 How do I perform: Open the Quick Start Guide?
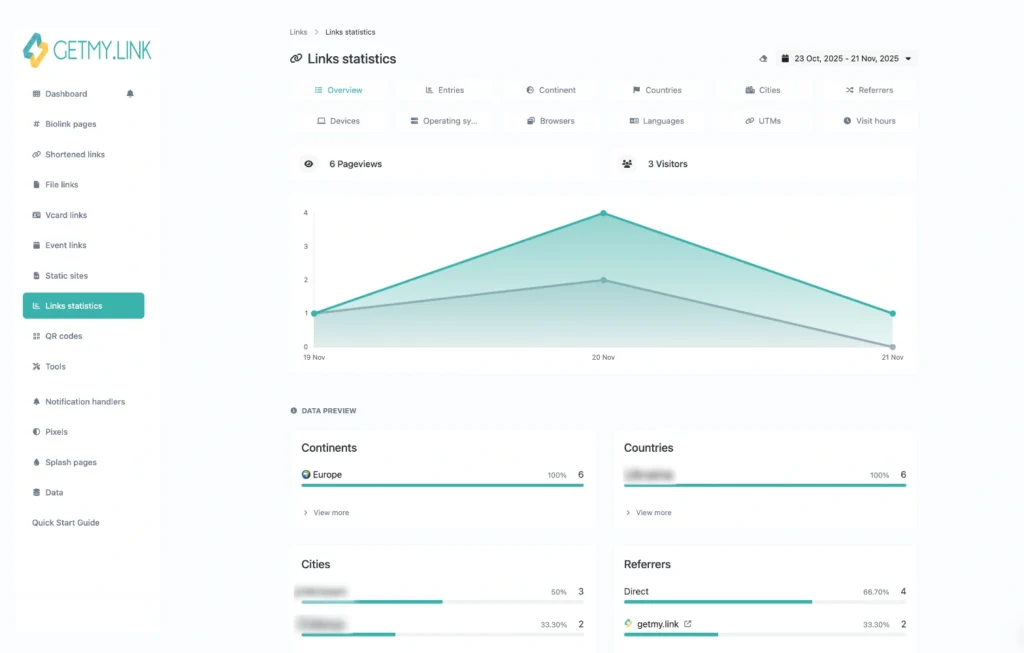click(65, 522)
